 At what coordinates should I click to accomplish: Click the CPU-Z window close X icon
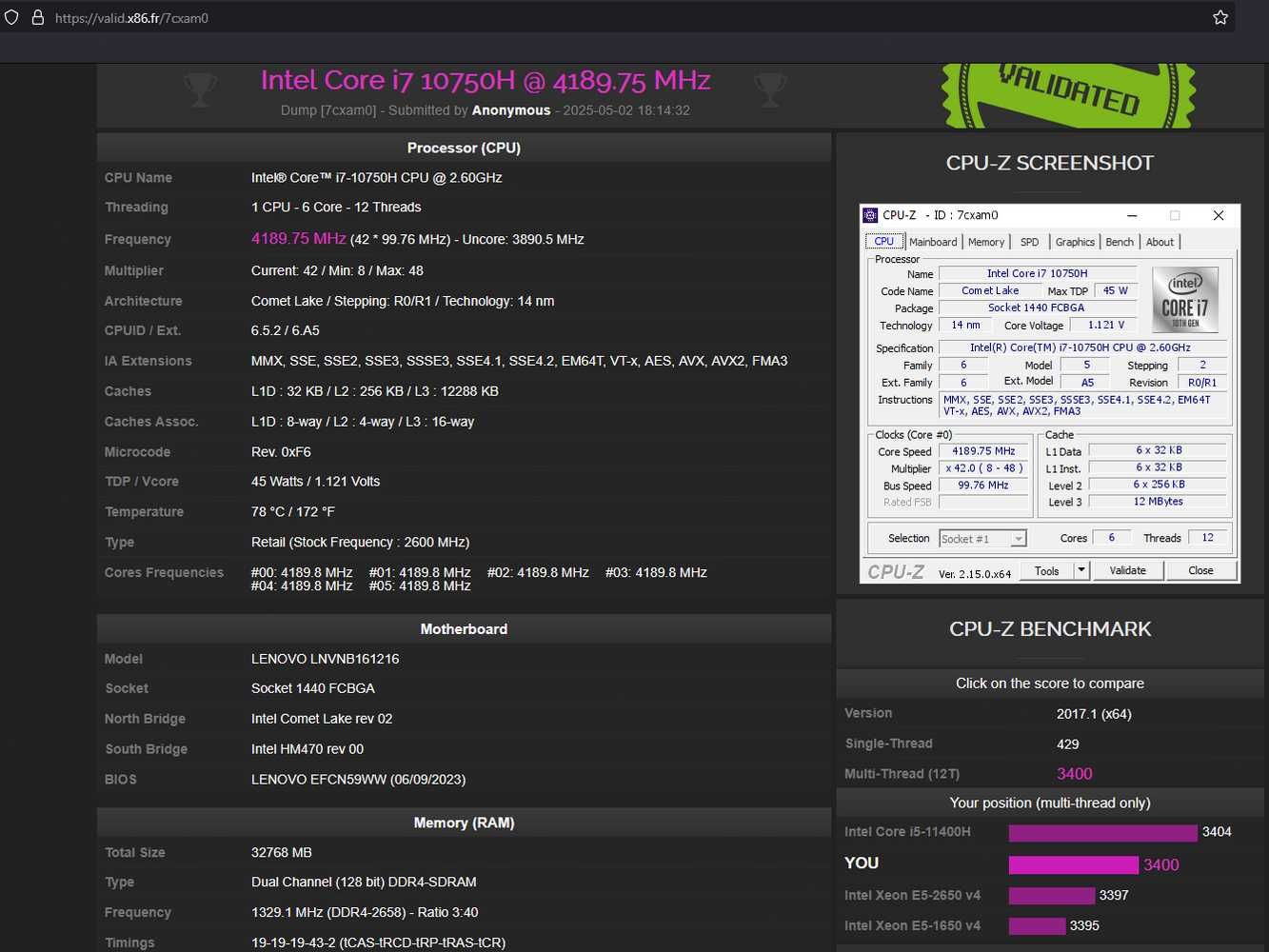1219,215
